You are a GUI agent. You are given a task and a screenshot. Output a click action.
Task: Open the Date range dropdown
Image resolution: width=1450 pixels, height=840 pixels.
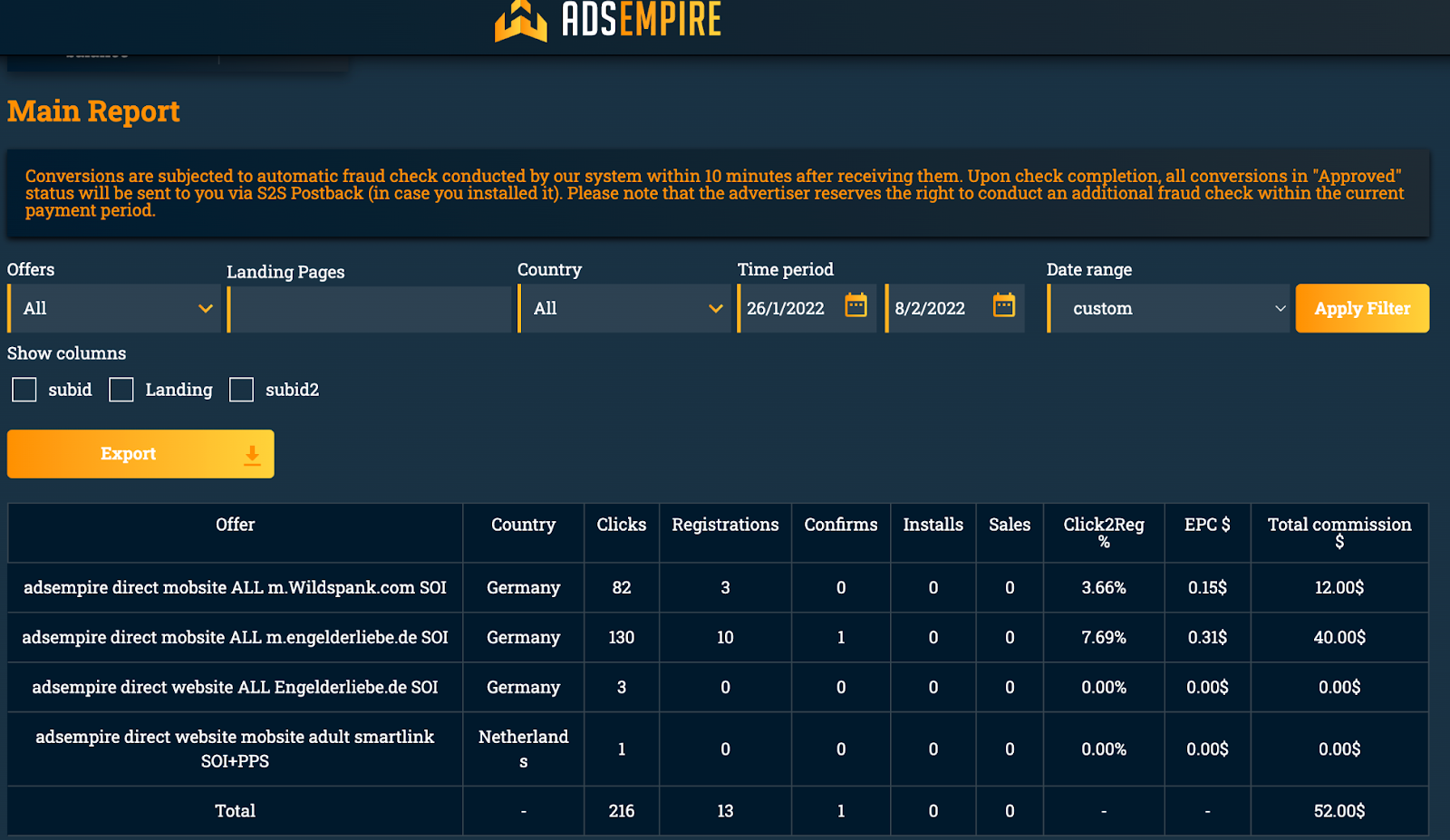pos(1168,308)
